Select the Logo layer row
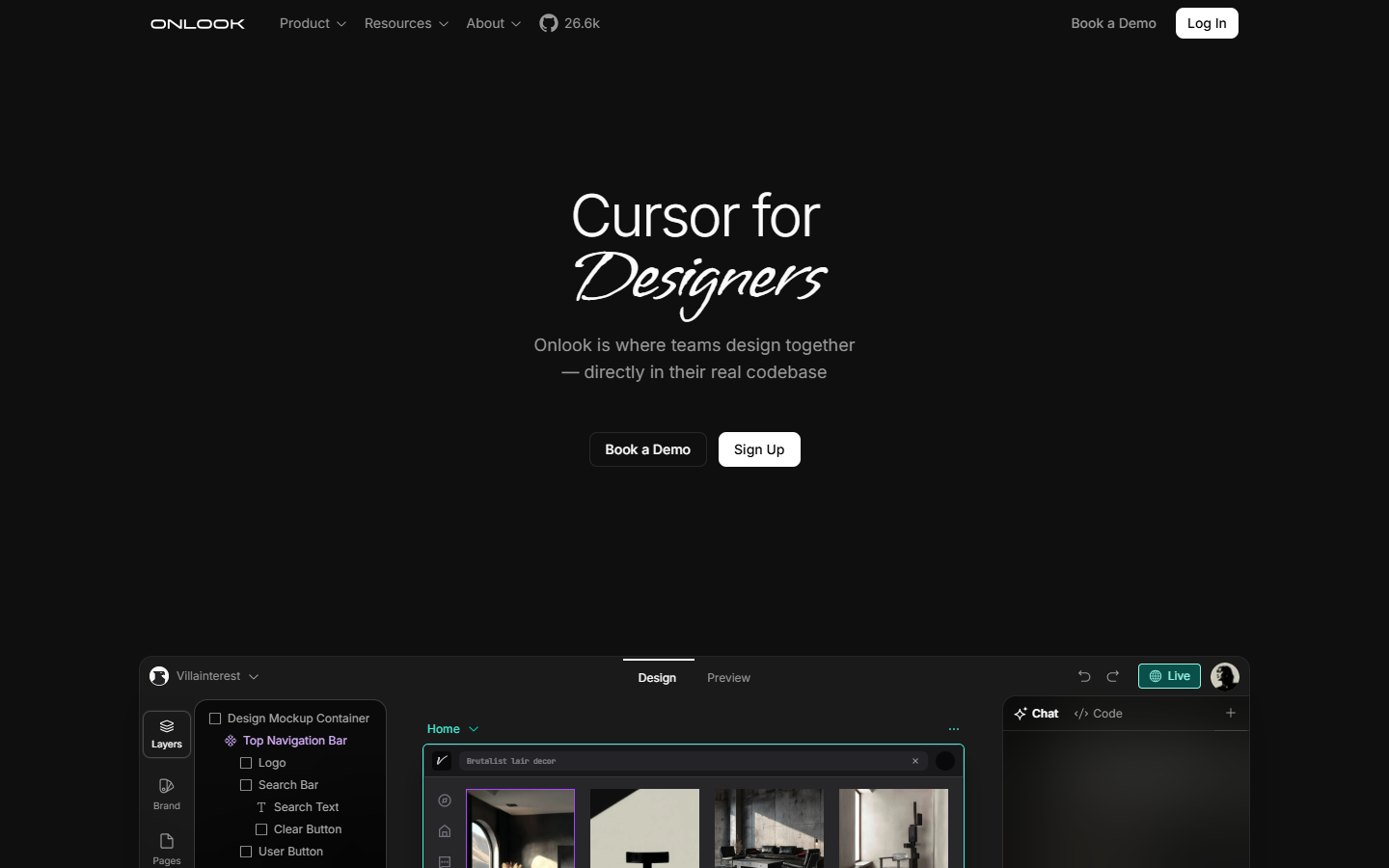 (x=262, y=763)
